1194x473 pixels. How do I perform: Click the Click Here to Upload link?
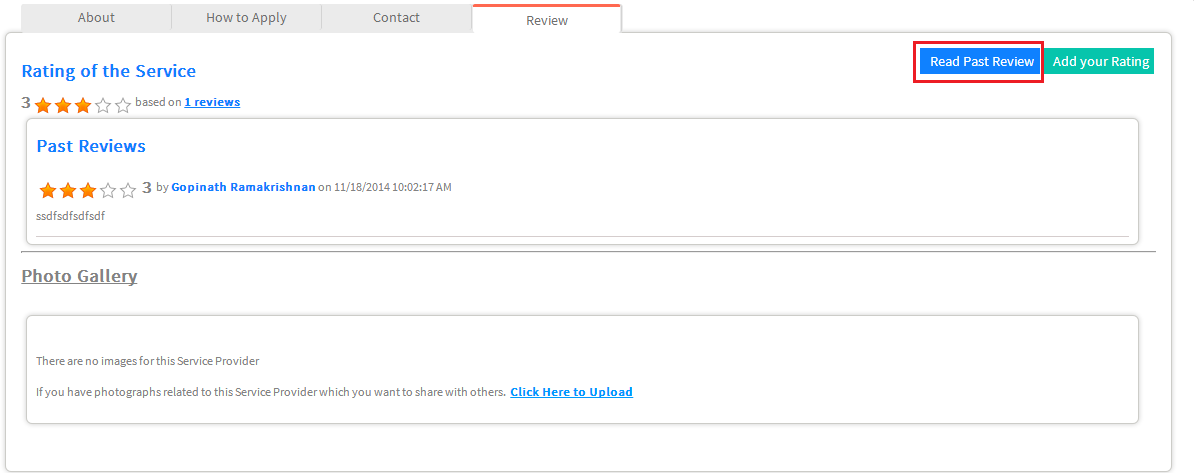[x=571, y=392]
